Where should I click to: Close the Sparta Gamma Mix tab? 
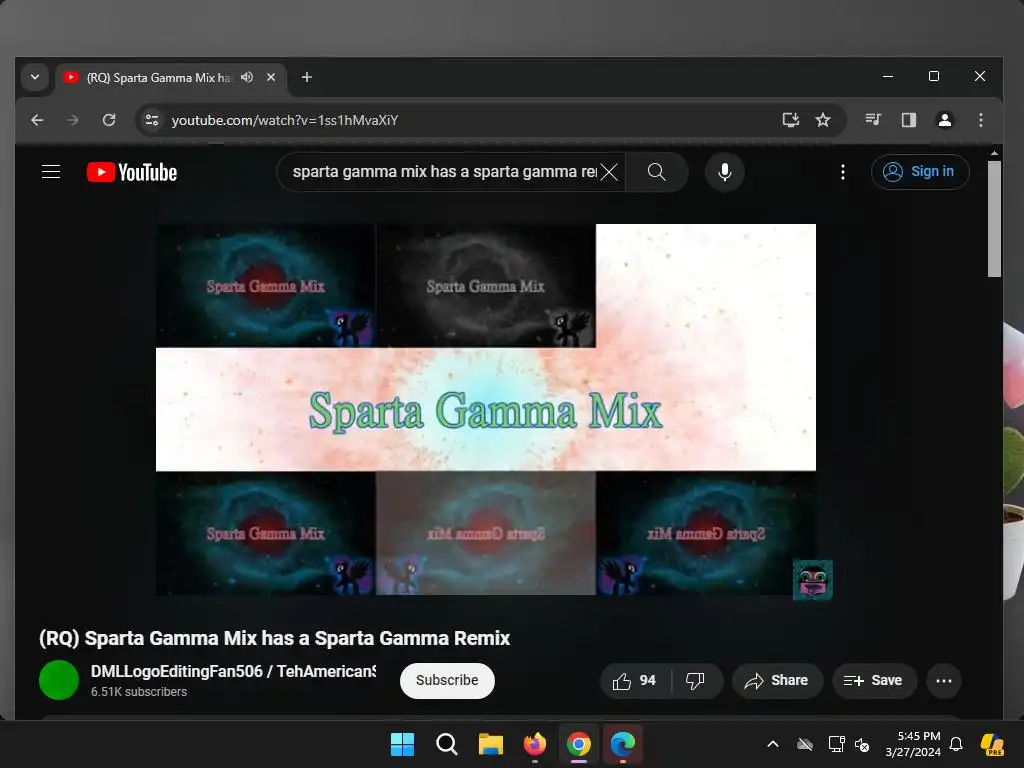pos(271,77)
